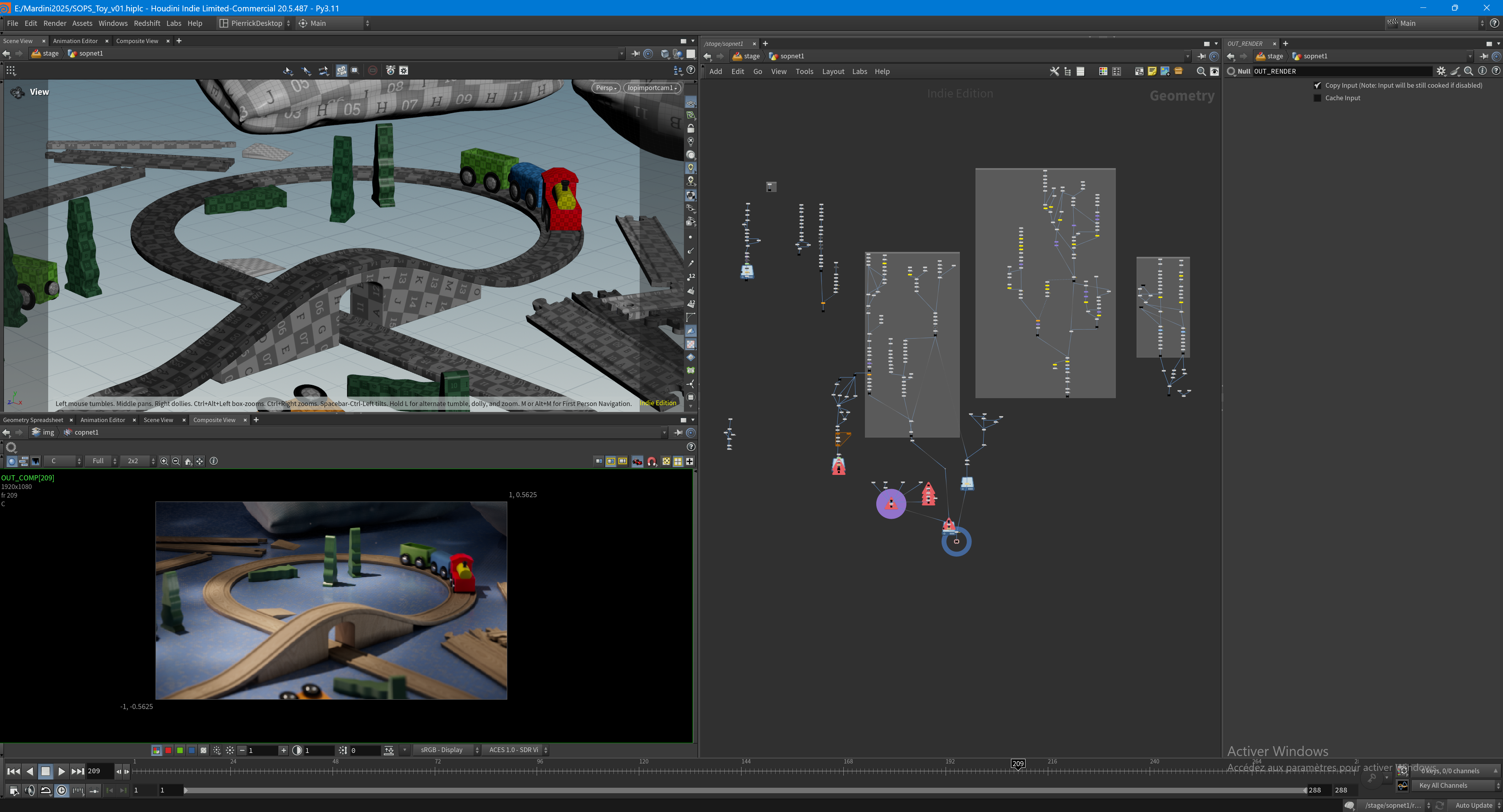Switch to the Geometry Spreadsheet tab

[x=33, y=420]
